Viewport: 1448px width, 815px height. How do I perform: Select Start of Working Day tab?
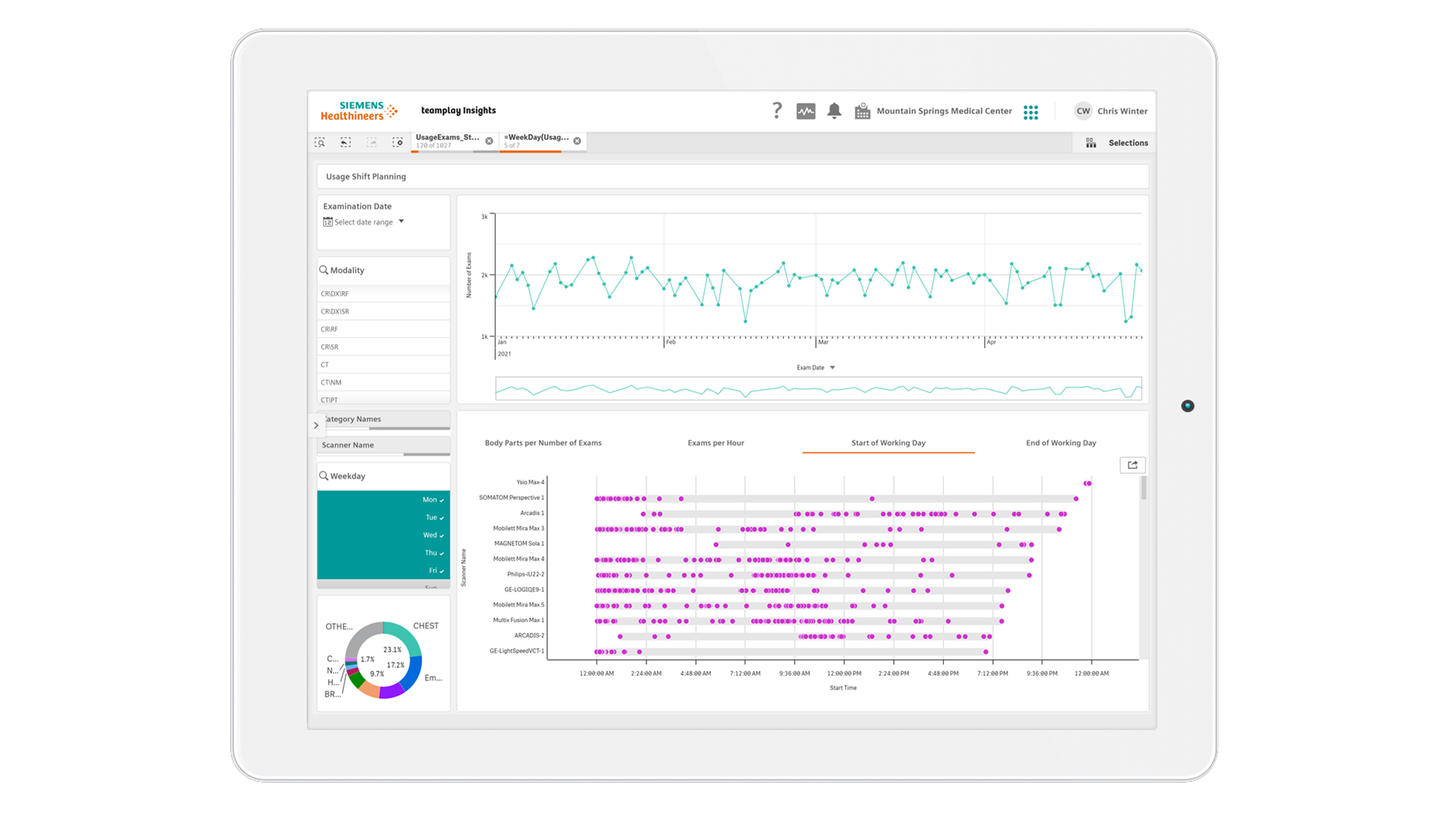[x=888, y=442]
